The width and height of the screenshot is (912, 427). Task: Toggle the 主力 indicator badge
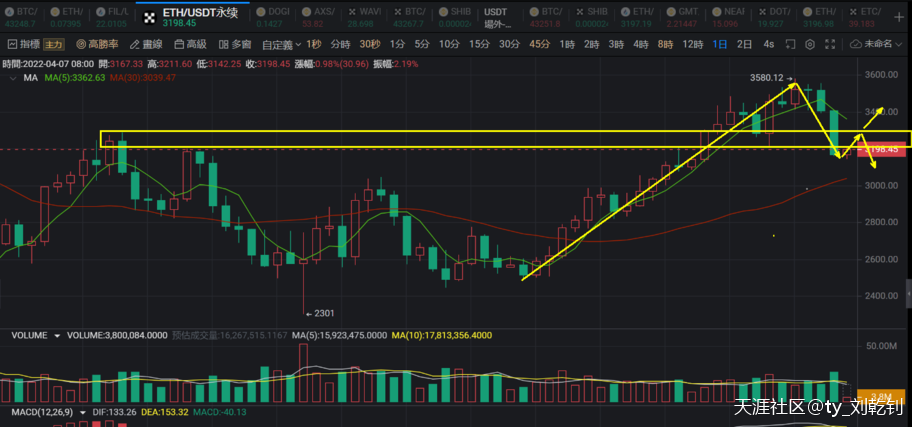[54, 44]
